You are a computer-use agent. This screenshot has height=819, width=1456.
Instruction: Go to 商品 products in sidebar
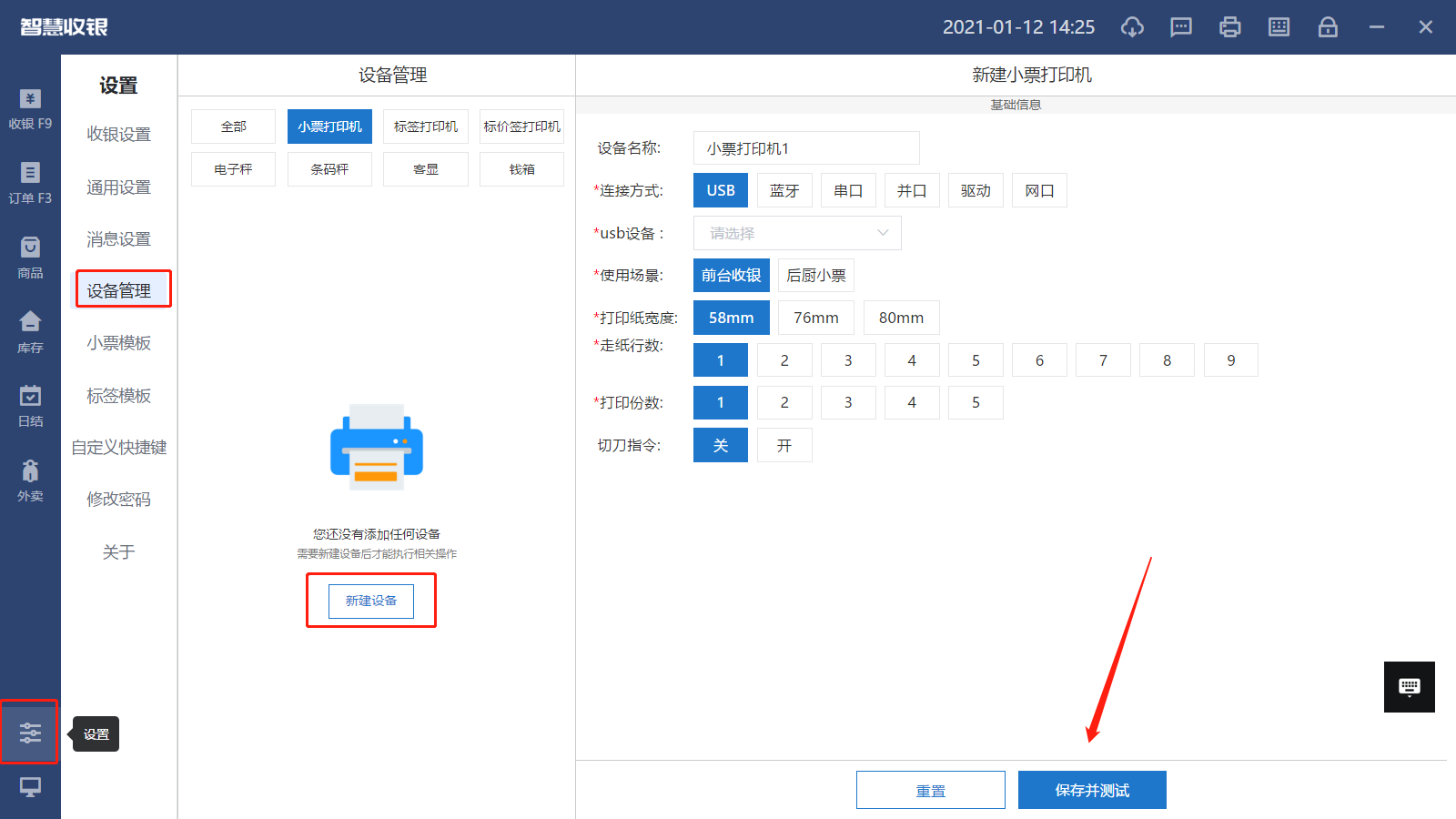(30, 258)
